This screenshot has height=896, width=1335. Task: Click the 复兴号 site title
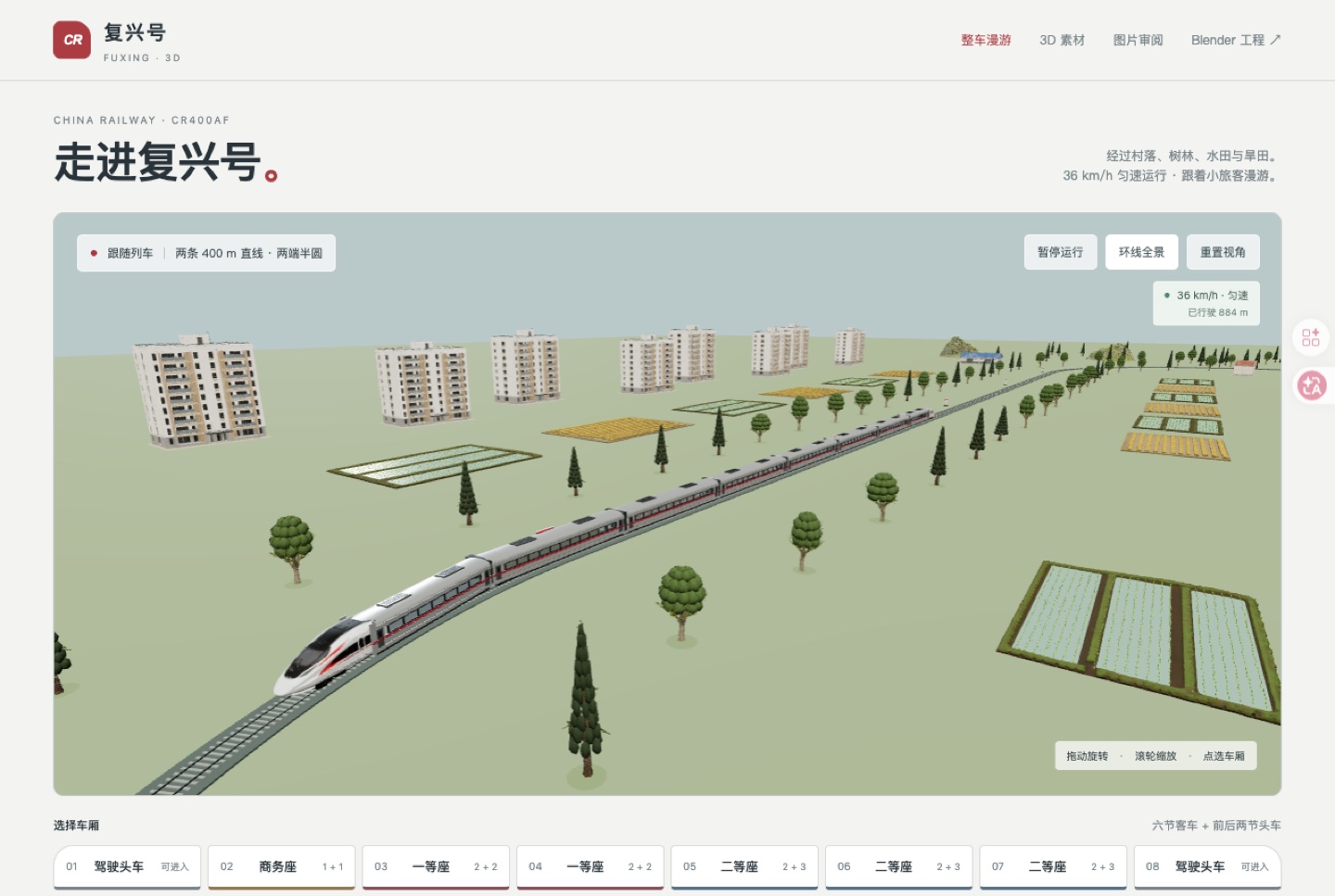[134, 32]
